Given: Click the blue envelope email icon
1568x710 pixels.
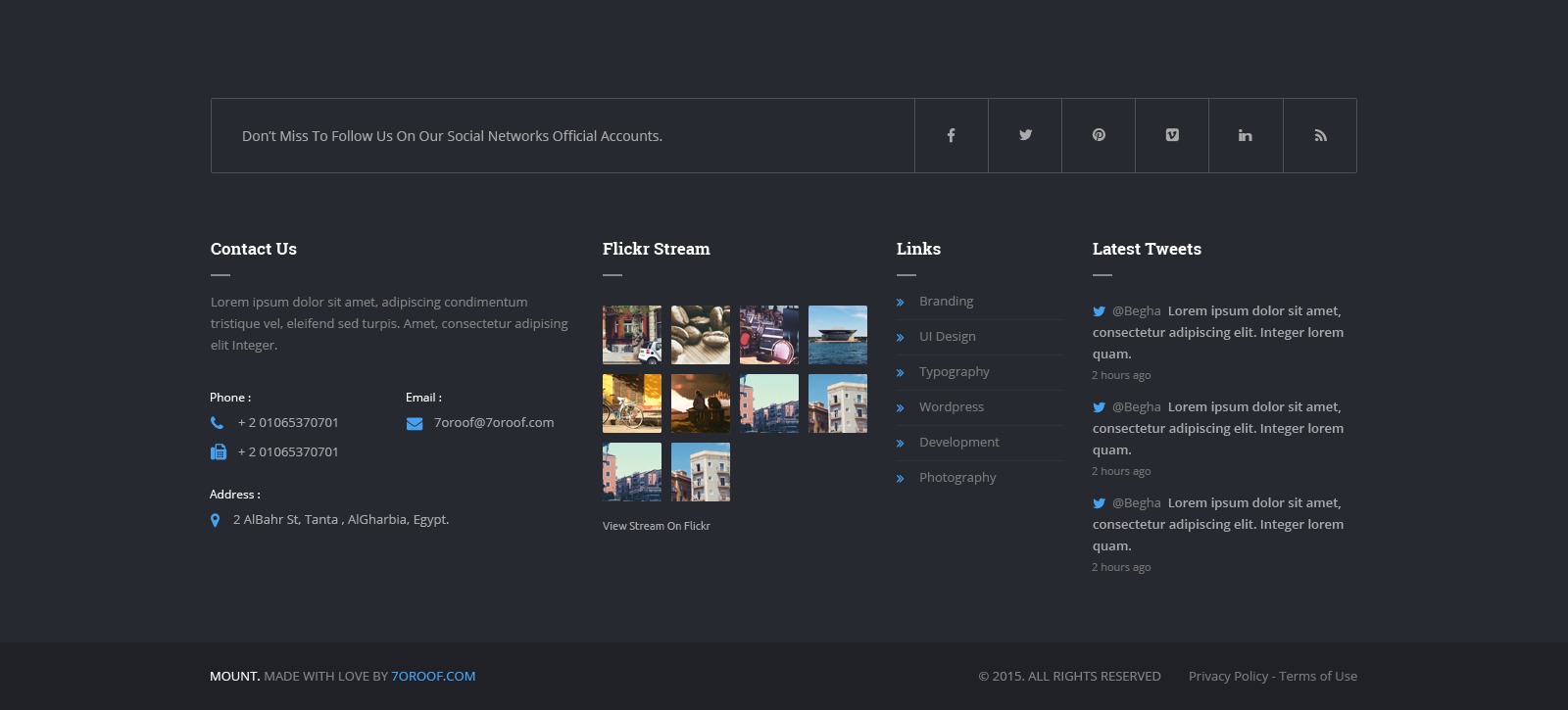Looking at the screenshot, I should pyautogui.click(x=415, y=423).
